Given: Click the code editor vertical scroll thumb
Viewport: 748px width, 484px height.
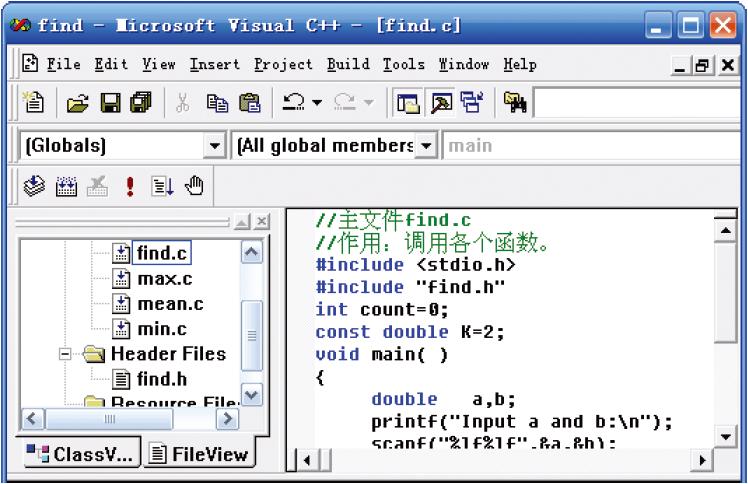Looking at the screenshot, I should (x=726, y=292).
